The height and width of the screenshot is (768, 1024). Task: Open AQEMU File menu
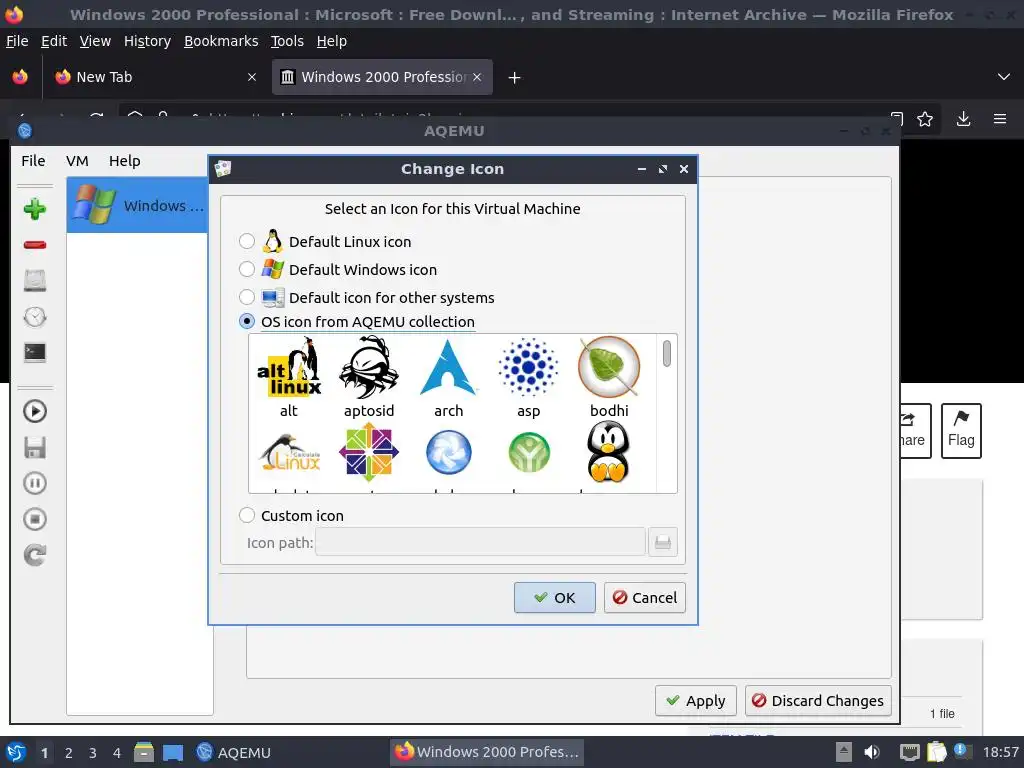click(x=33, y=161)
